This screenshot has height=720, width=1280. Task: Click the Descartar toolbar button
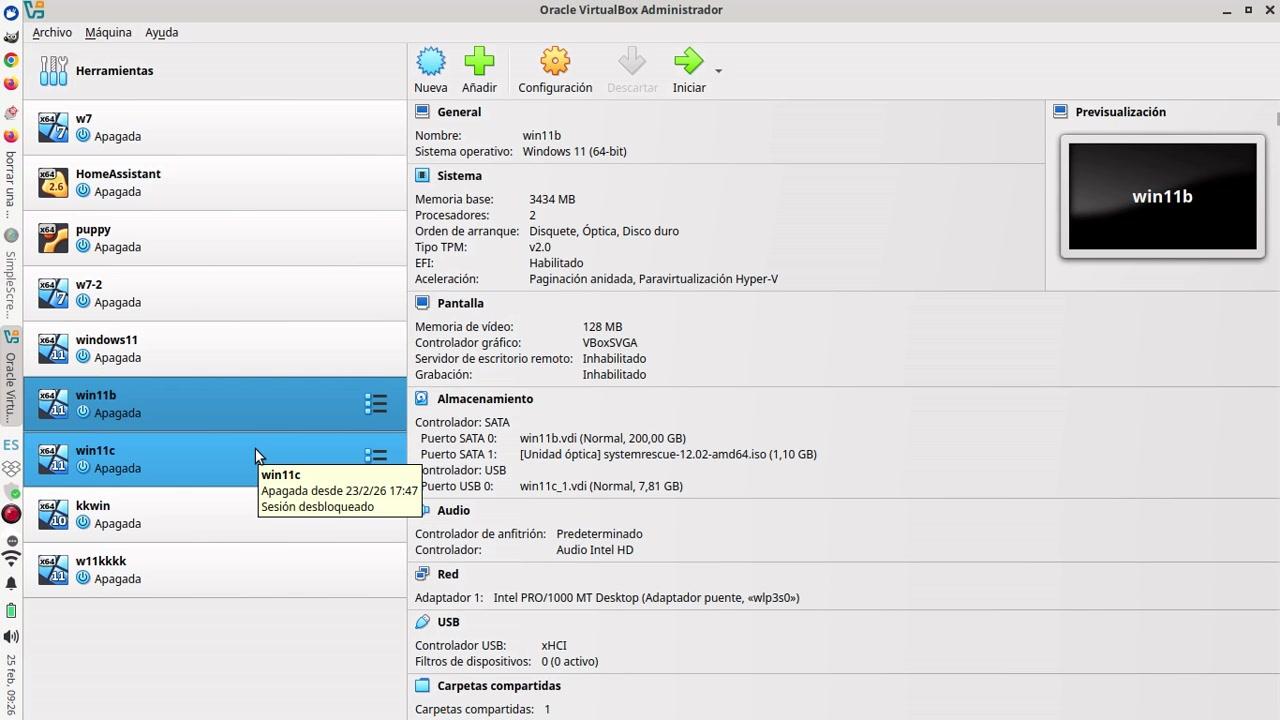point(632,70)
